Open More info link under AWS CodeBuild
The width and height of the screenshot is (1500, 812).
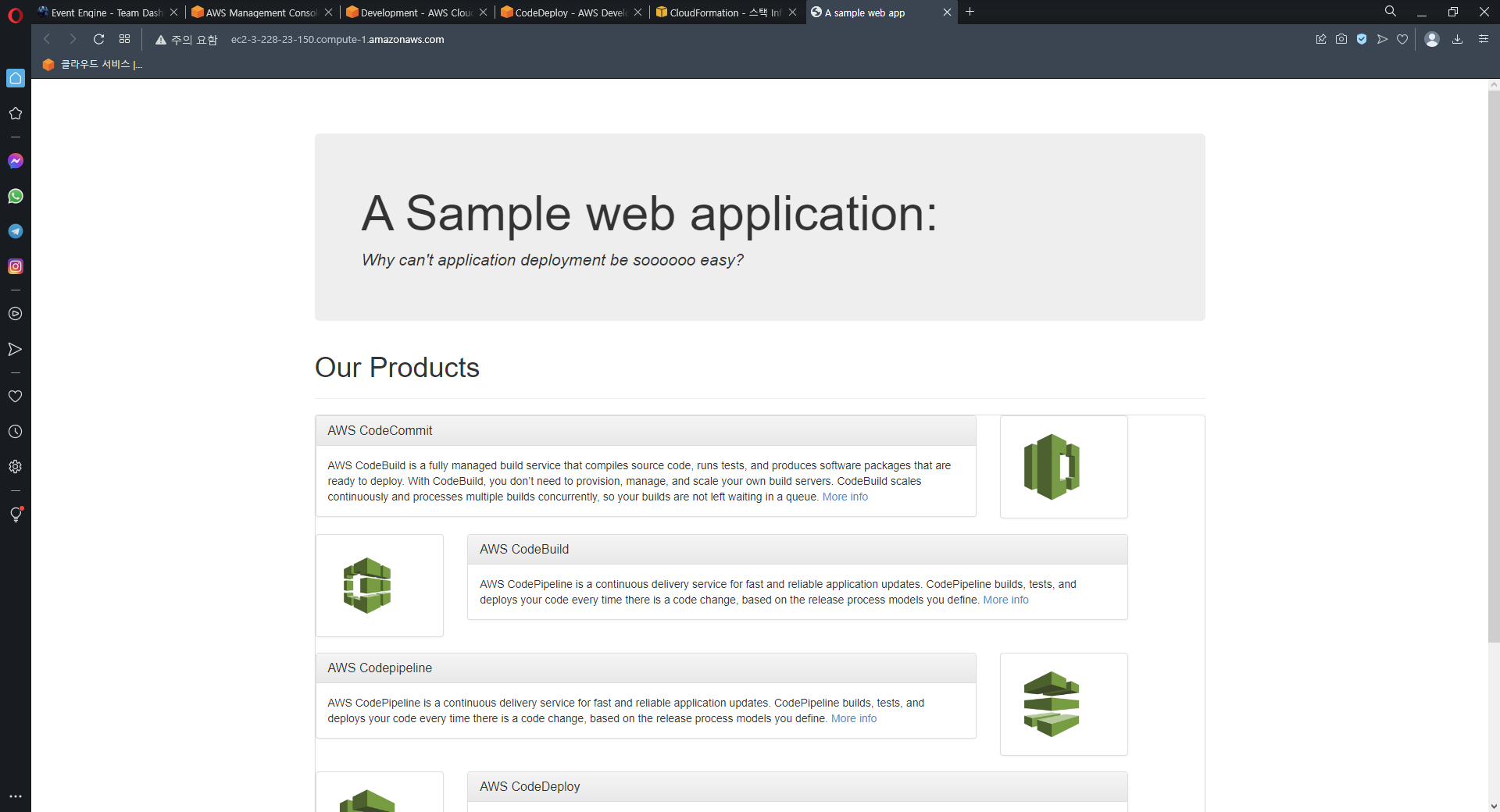pyautogui.click(x=1005, y=600)
